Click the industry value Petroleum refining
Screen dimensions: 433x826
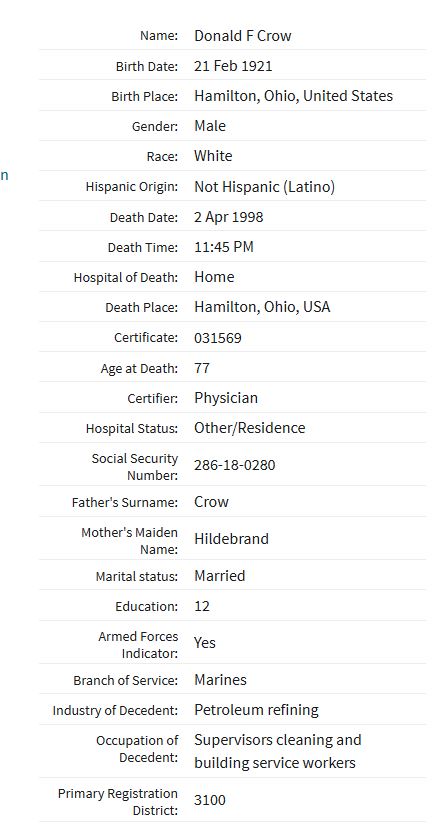point(257,710)
